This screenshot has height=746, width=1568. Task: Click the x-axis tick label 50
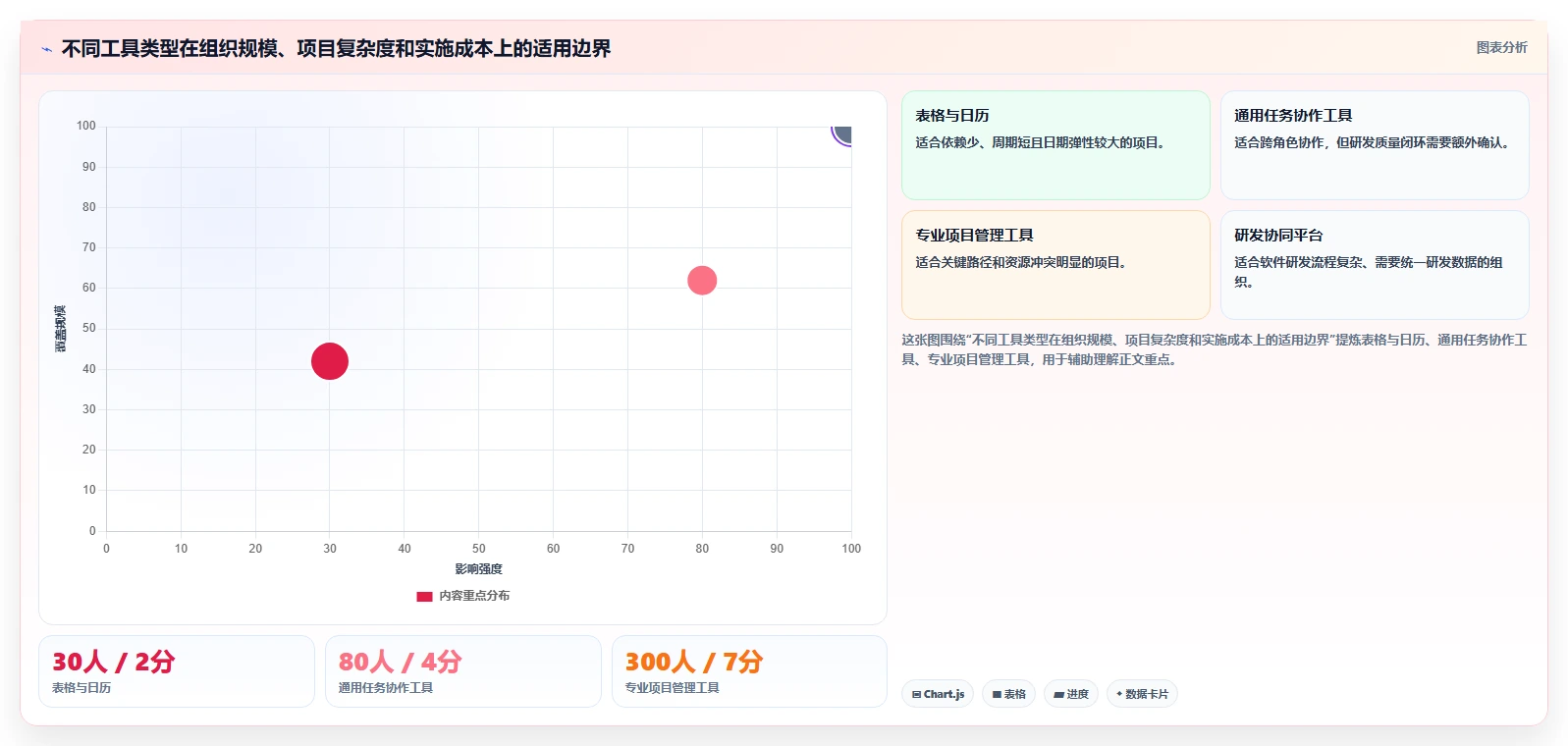click(x=479, y=549)
